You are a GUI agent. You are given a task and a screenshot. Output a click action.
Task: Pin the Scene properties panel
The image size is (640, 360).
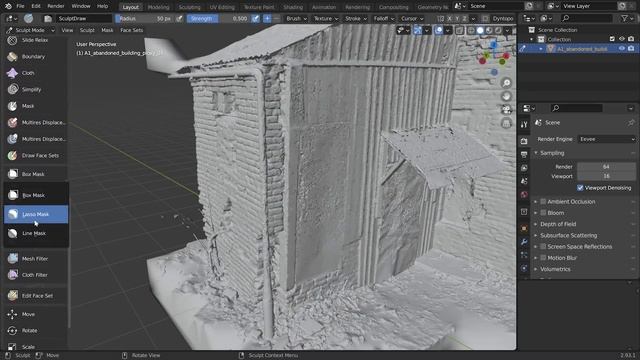[x=631, y=123]
